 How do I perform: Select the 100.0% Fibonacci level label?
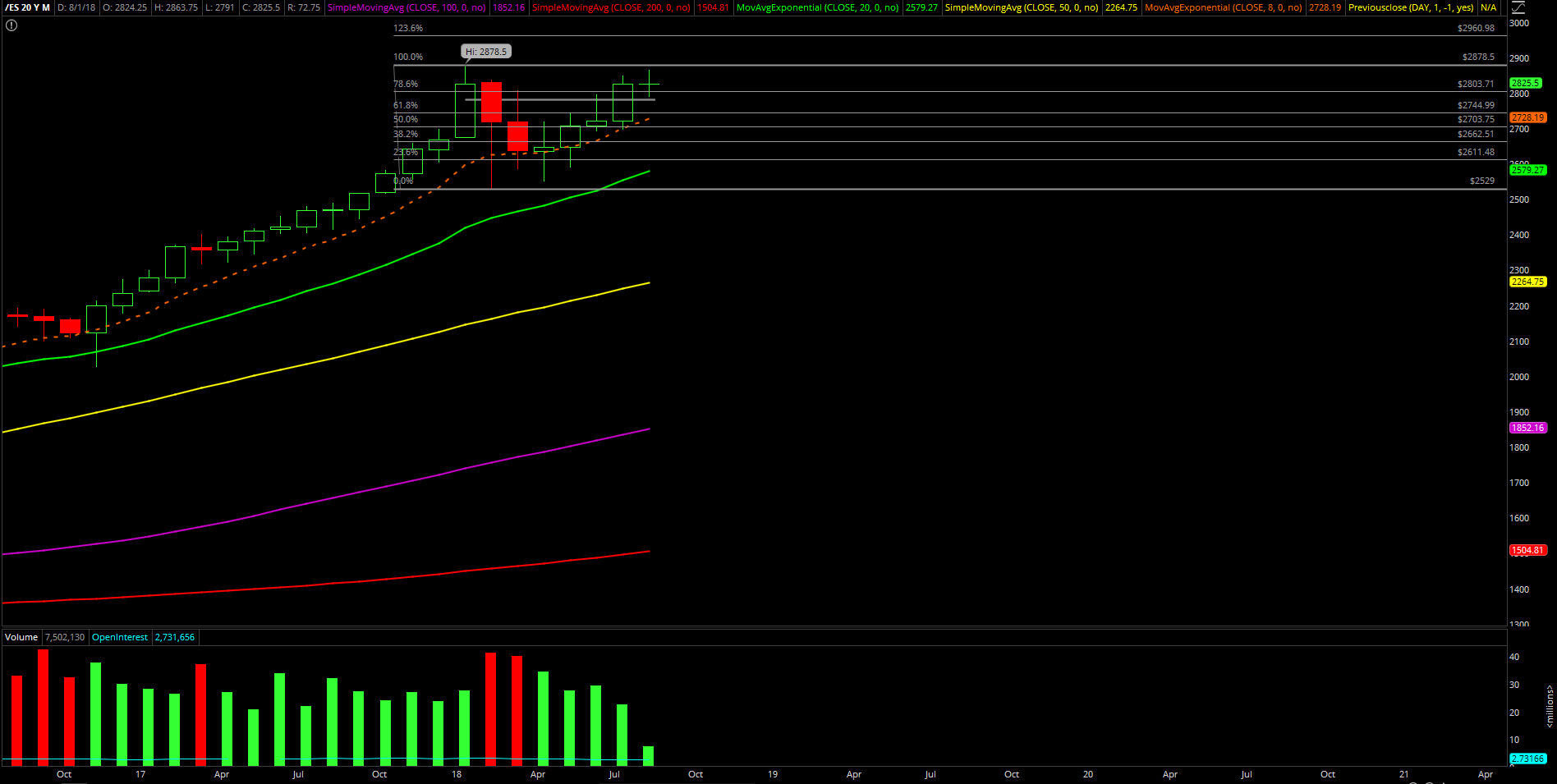[408, 57]
